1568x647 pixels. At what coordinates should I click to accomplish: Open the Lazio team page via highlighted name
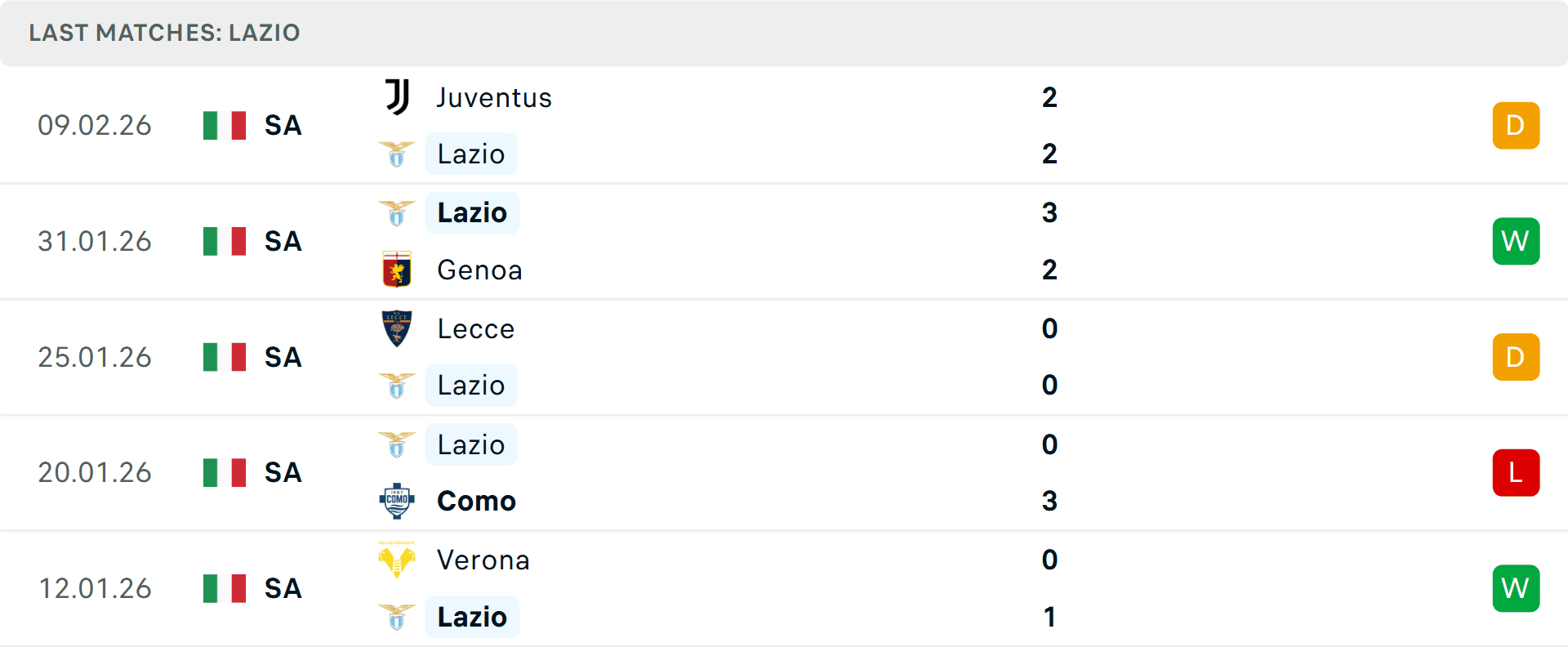(472, 212)
